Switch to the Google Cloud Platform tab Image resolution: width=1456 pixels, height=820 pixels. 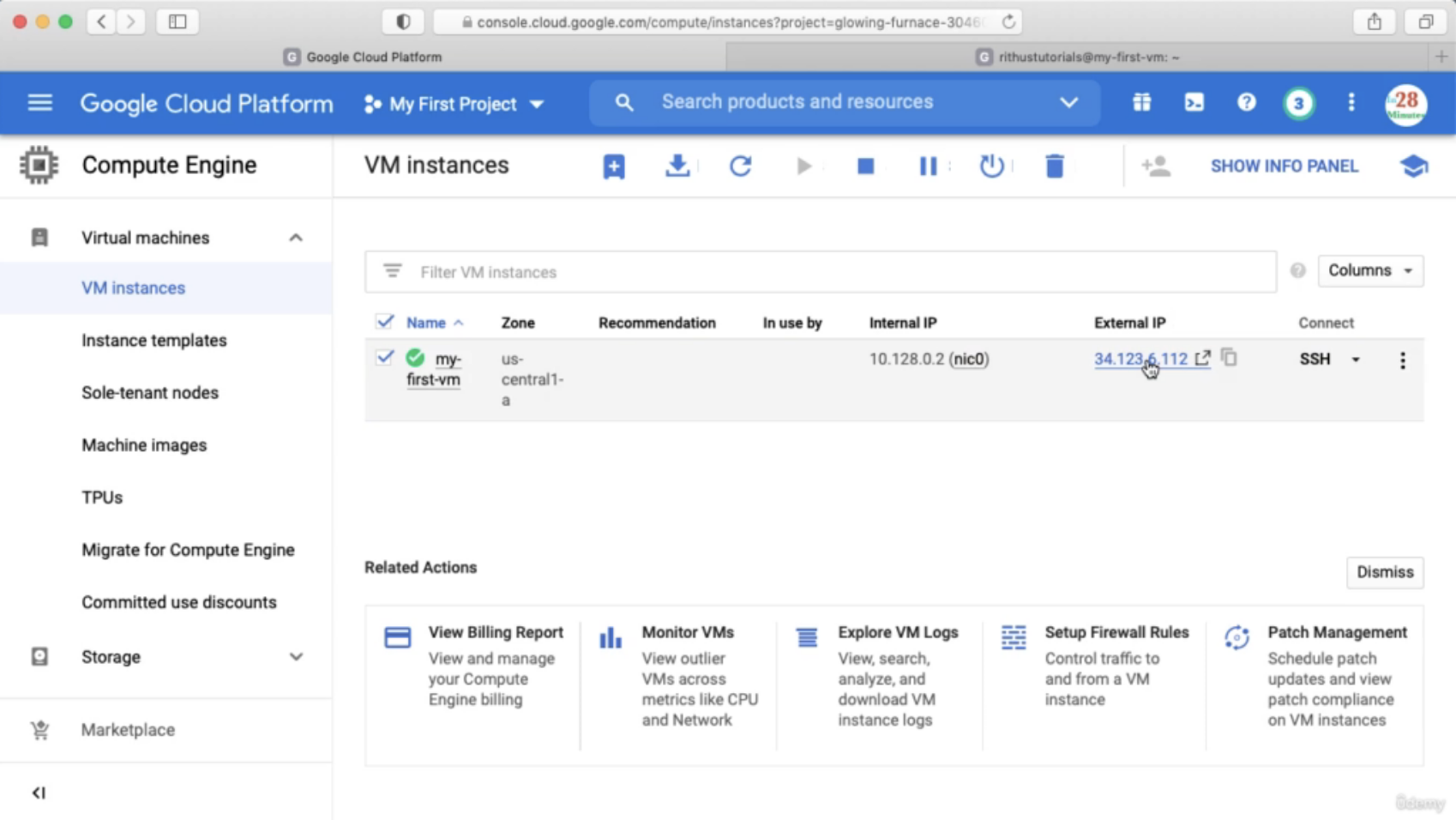pos(363,57)
